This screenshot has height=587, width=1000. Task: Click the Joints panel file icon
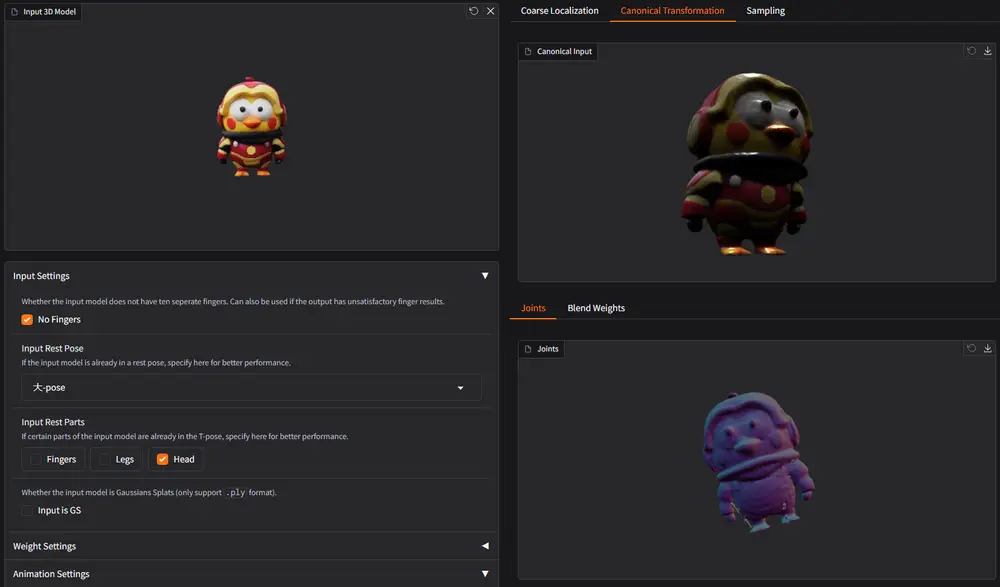(x=528, y=349)
